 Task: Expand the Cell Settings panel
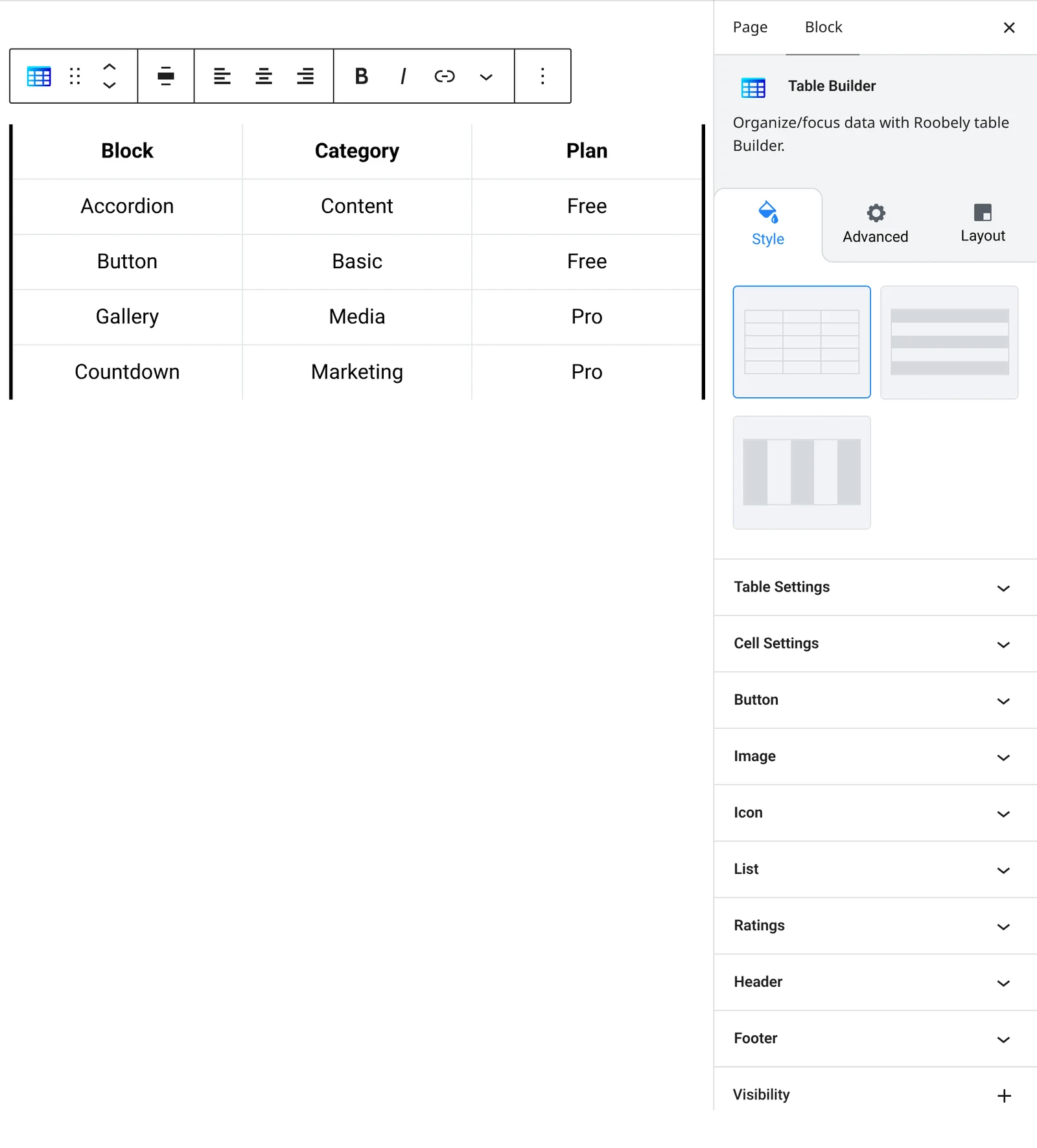tap(875, 644)
